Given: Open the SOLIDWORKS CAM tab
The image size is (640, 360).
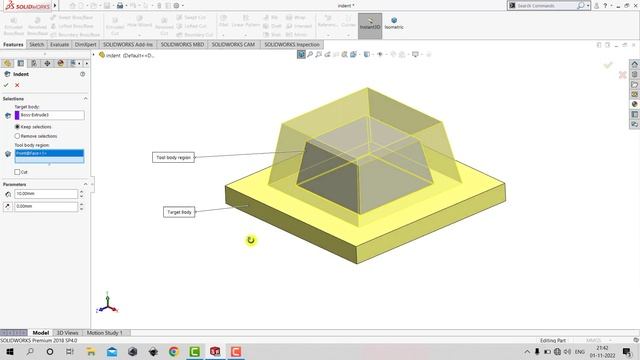Looking at the screenshot, I should 233,44.
